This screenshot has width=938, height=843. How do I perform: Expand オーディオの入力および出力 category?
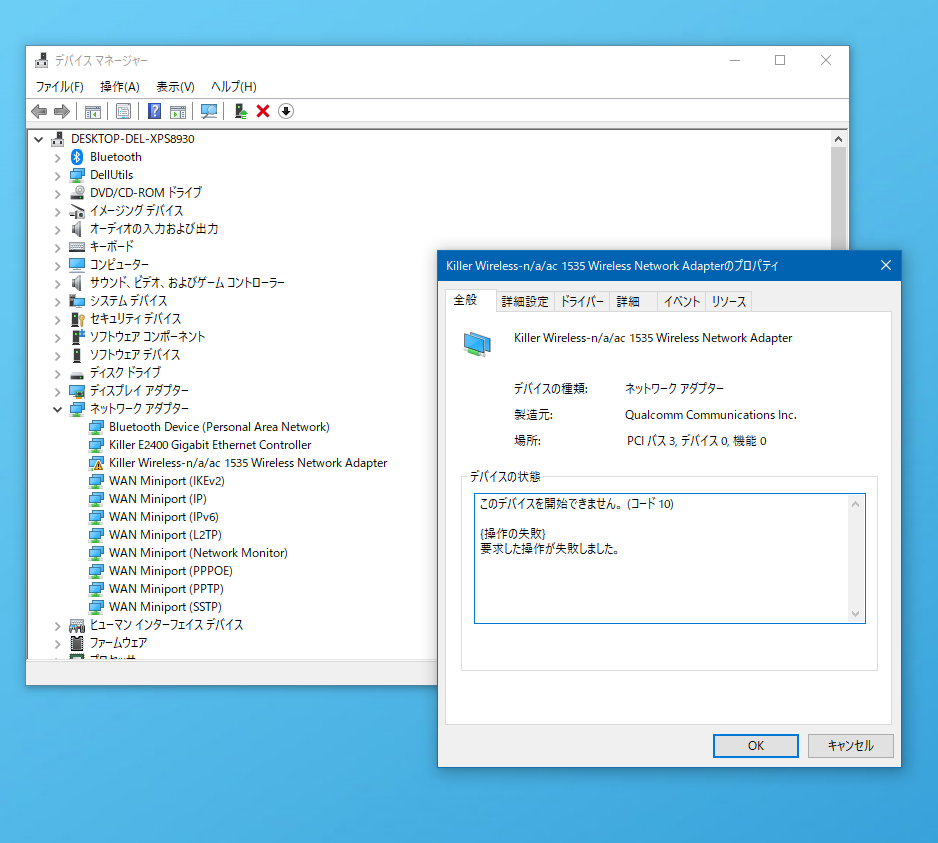[x=57, y=230]
